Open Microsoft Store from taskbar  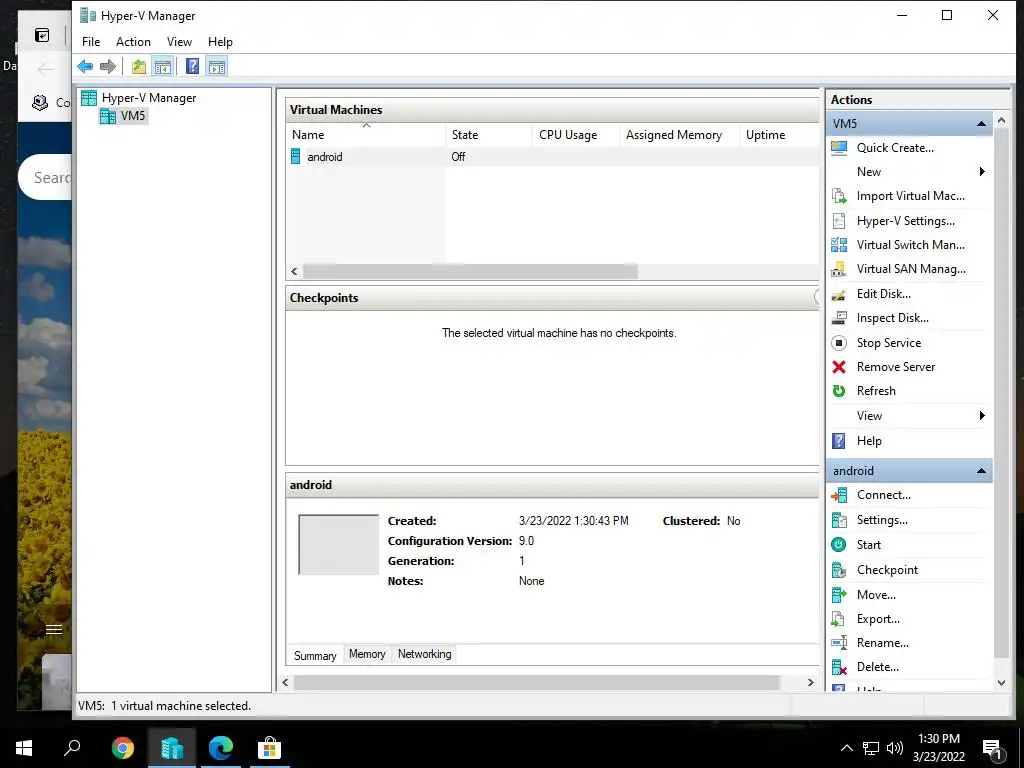(x=269, y=748)
